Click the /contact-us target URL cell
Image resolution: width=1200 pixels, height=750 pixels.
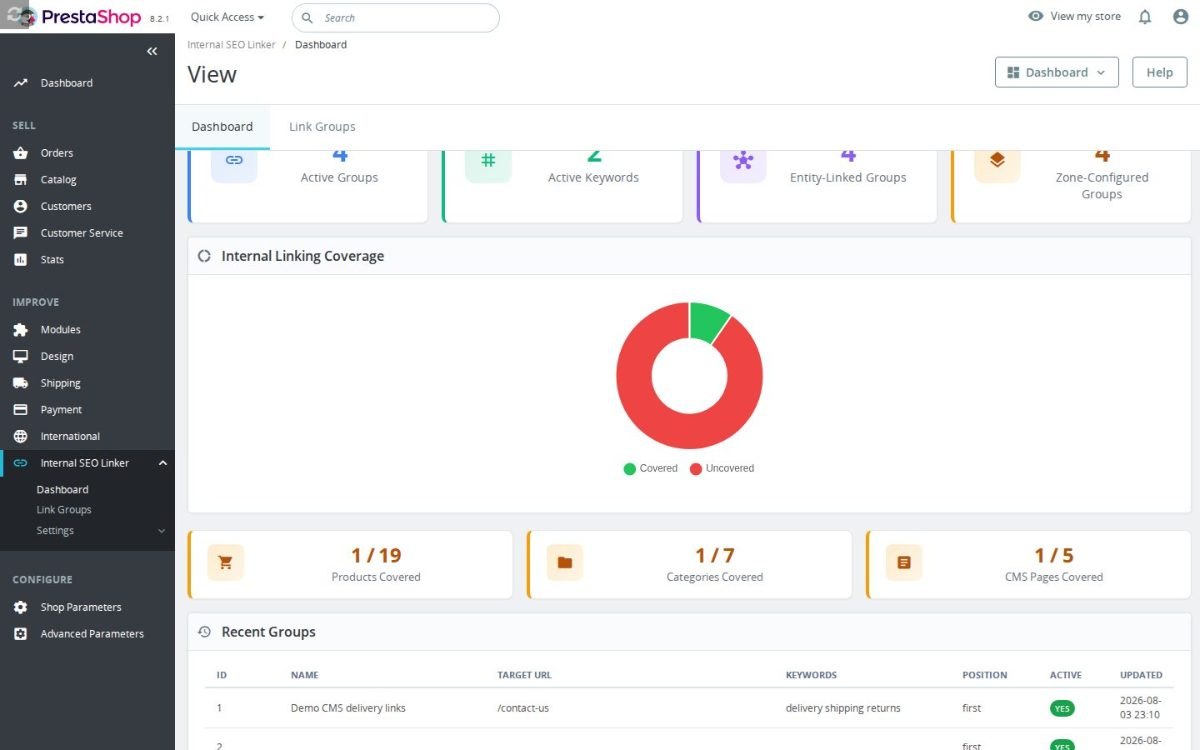click(x=523, y=708)
